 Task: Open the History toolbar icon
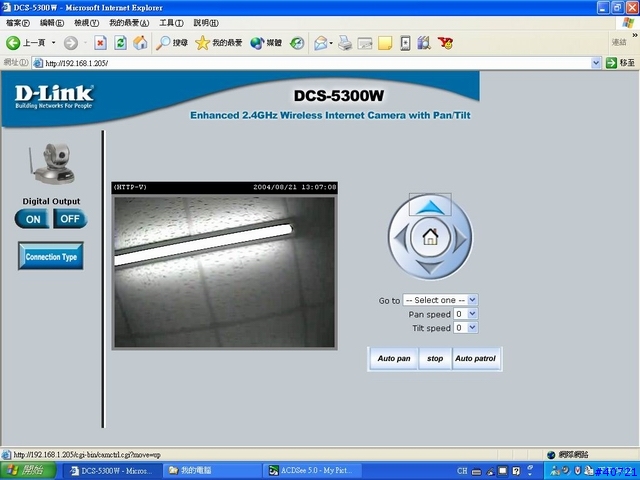[x=297, y=43]
